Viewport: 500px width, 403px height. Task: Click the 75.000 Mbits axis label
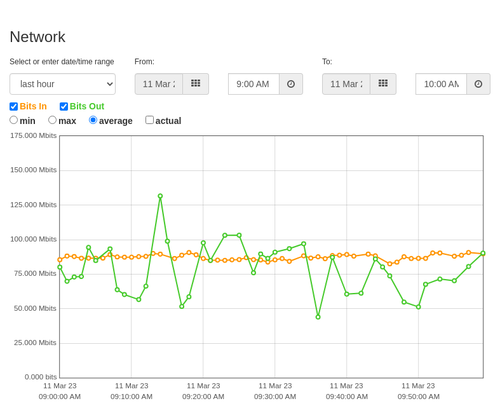tap(35, 274)
